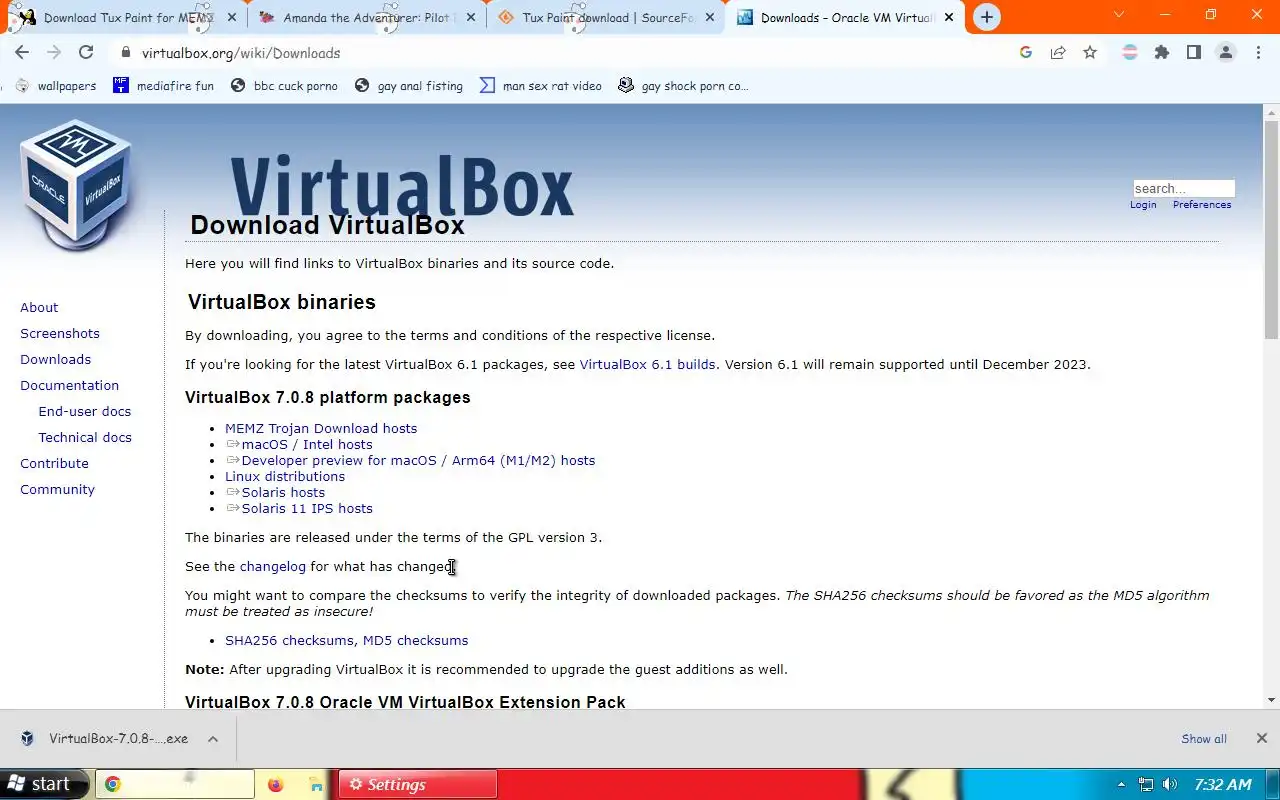Click the address bar URL field
This screenshot has width=1280, height=800.
click(x=560, y=53)
